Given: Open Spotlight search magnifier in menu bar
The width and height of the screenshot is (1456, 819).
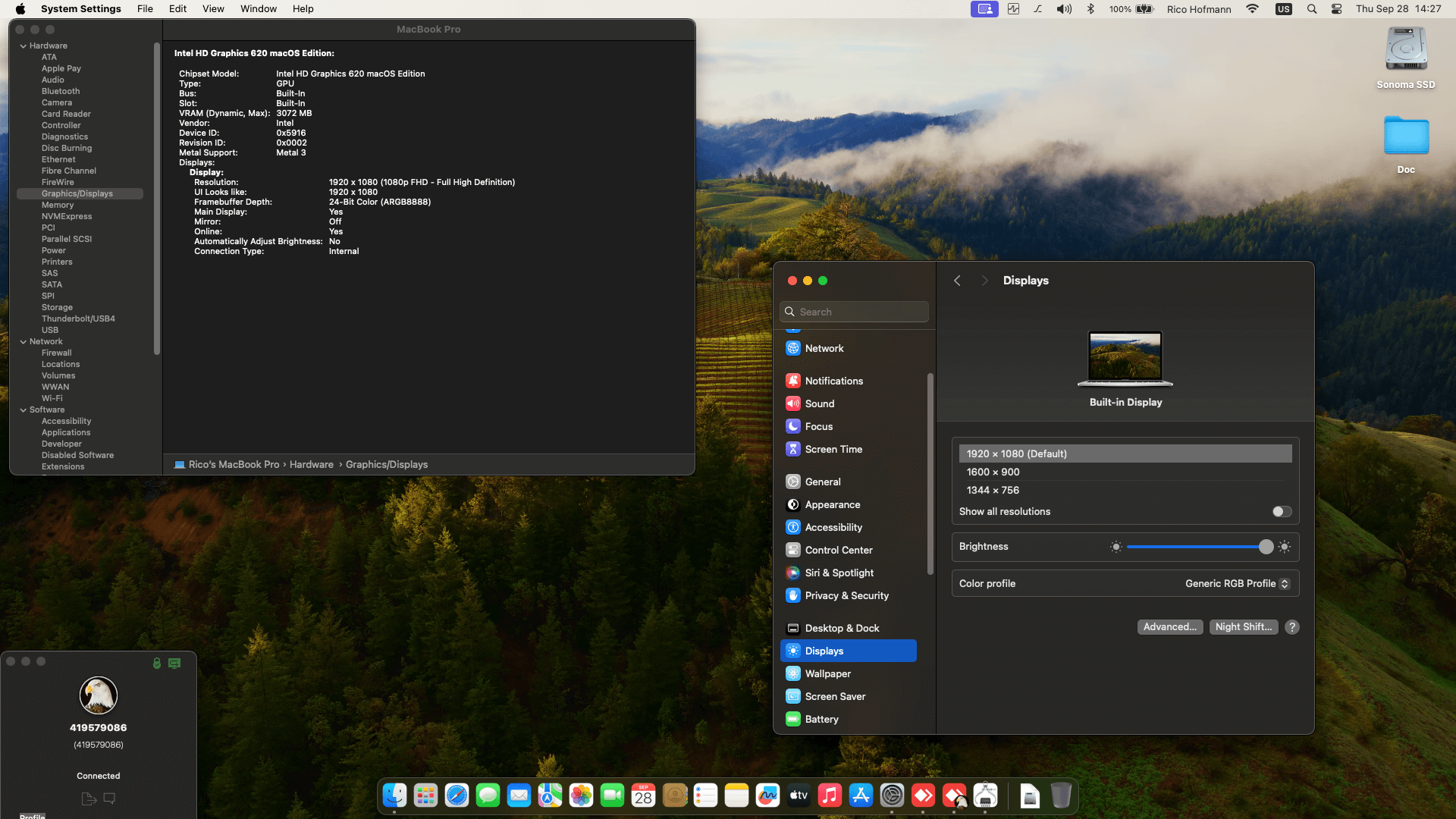Looking at the screenshot, I should pyautogui.click(x=1311, y=9).
